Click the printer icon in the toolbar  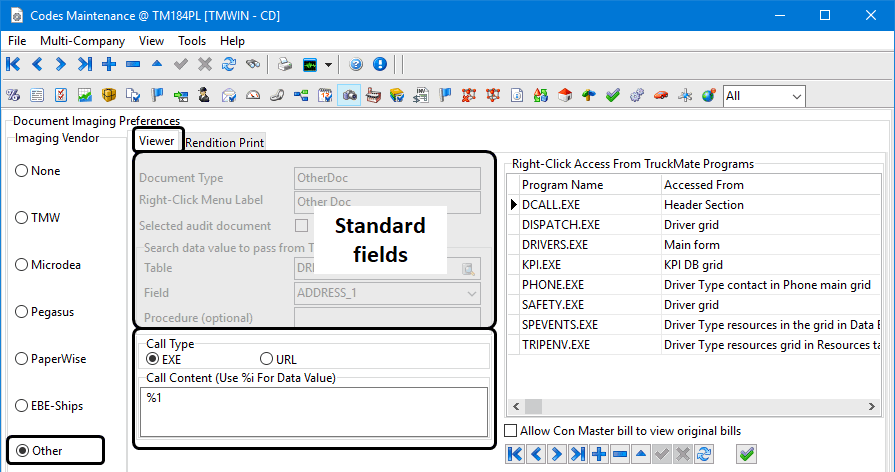click(285, 65)
